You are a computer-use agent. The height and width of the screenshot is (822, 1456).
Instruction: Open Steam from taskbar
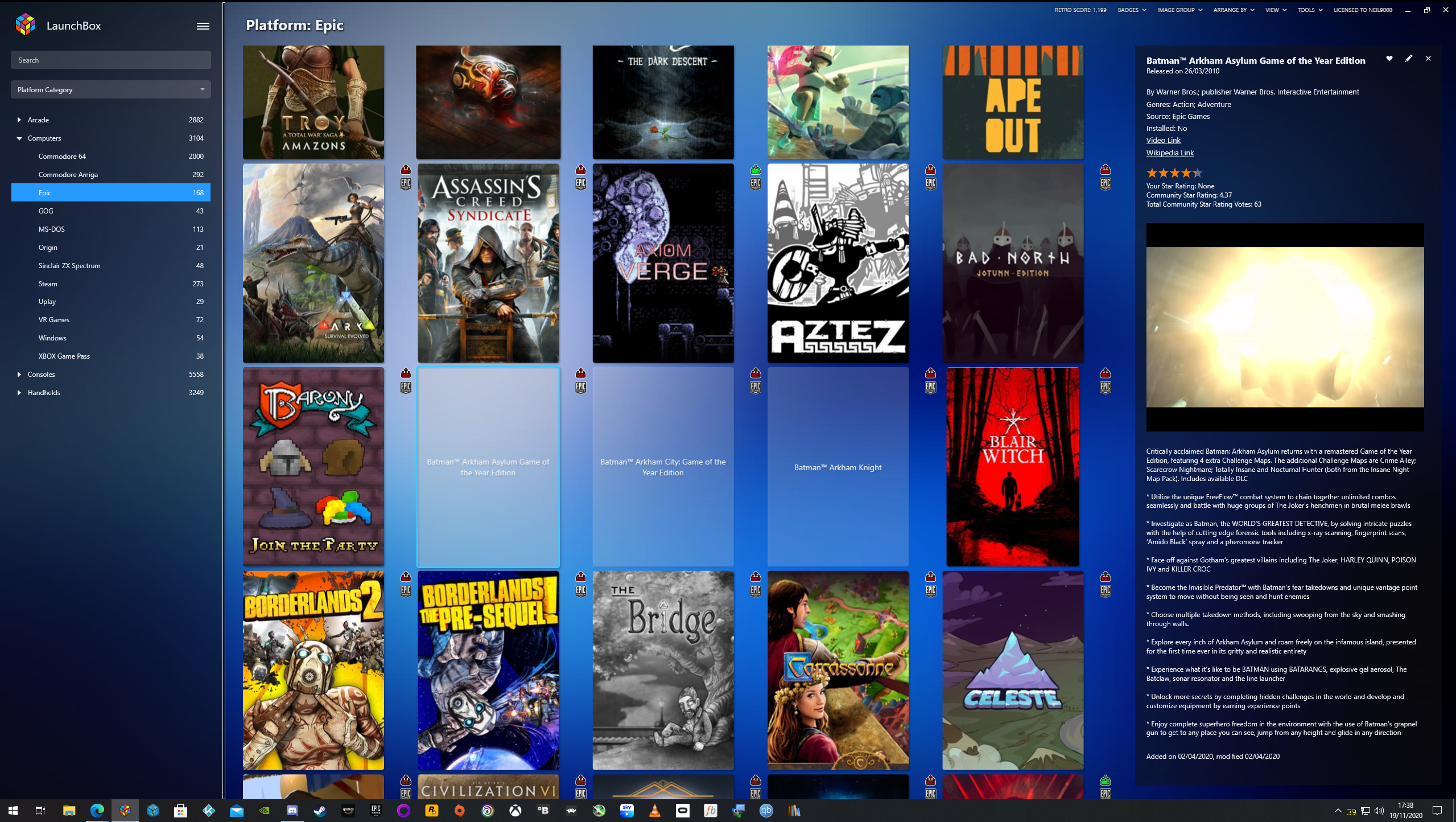[320, 811]
